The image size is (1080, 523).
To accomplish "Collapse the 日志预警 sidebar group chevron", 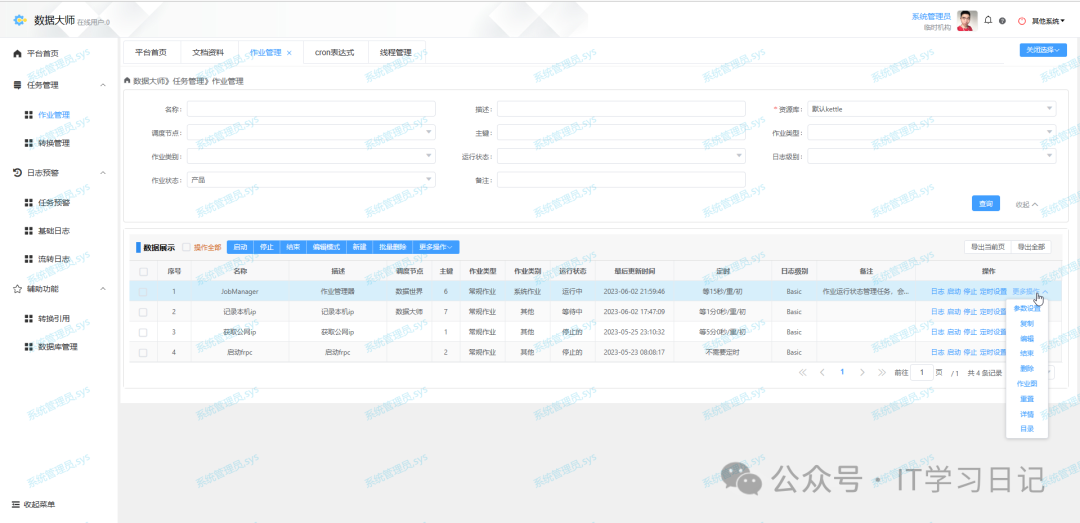I will coord(103,172).
